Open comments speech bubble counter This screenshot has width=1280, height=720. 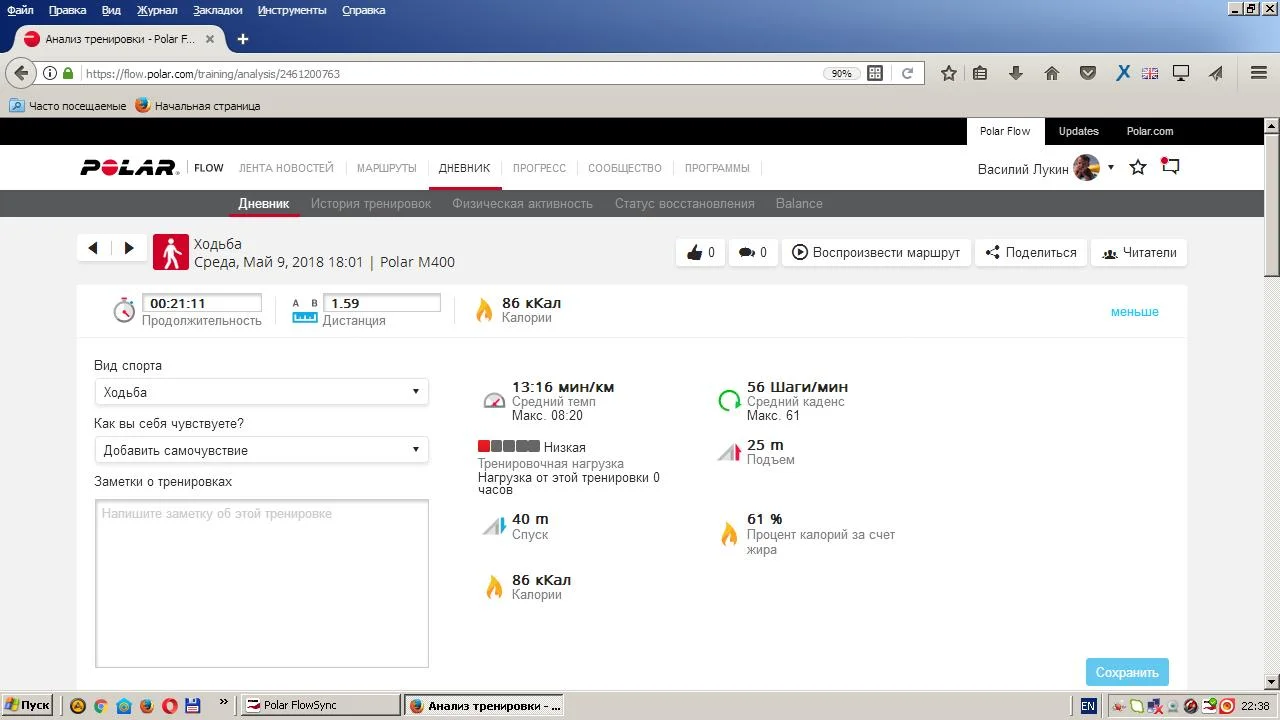coord(752,252)
